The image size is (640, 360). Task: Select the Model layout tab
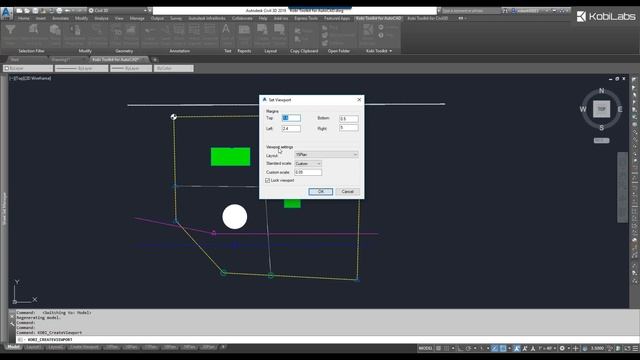13,347
